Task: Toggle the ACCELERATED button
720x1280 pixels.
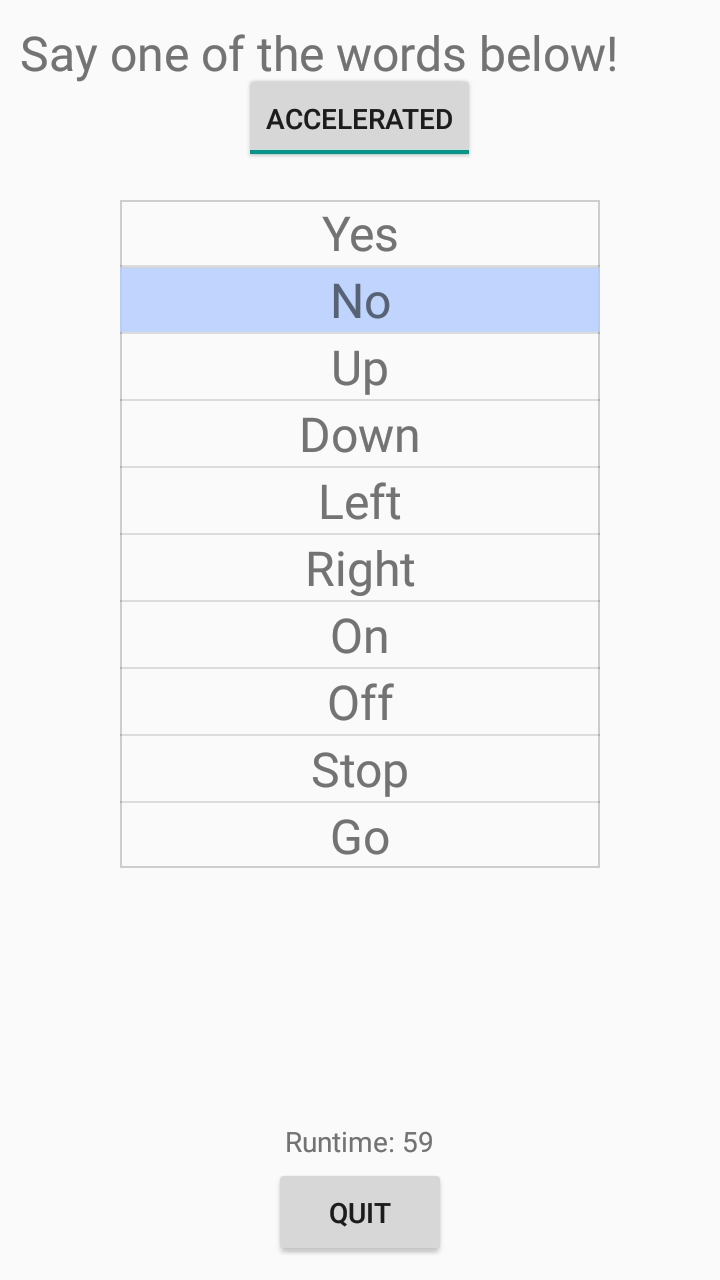Action: [359, 119]
